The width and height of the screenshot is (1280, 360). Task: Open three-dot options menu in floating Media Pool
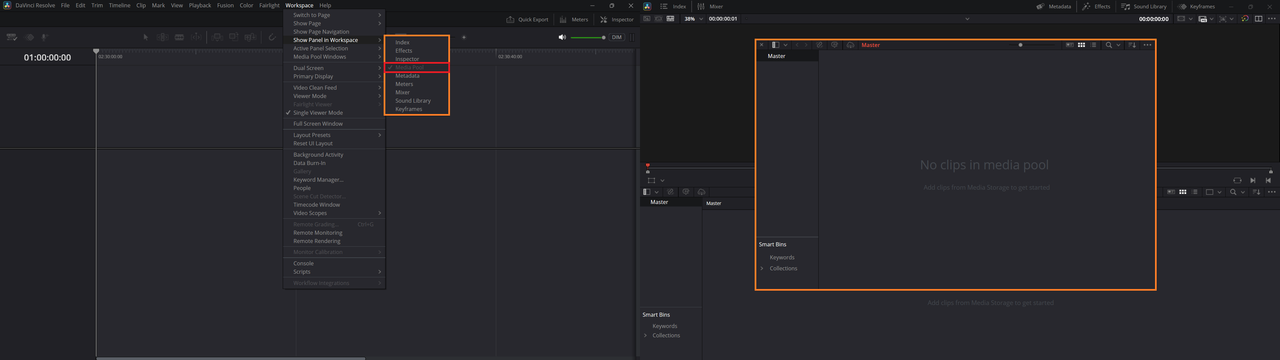1147,45
